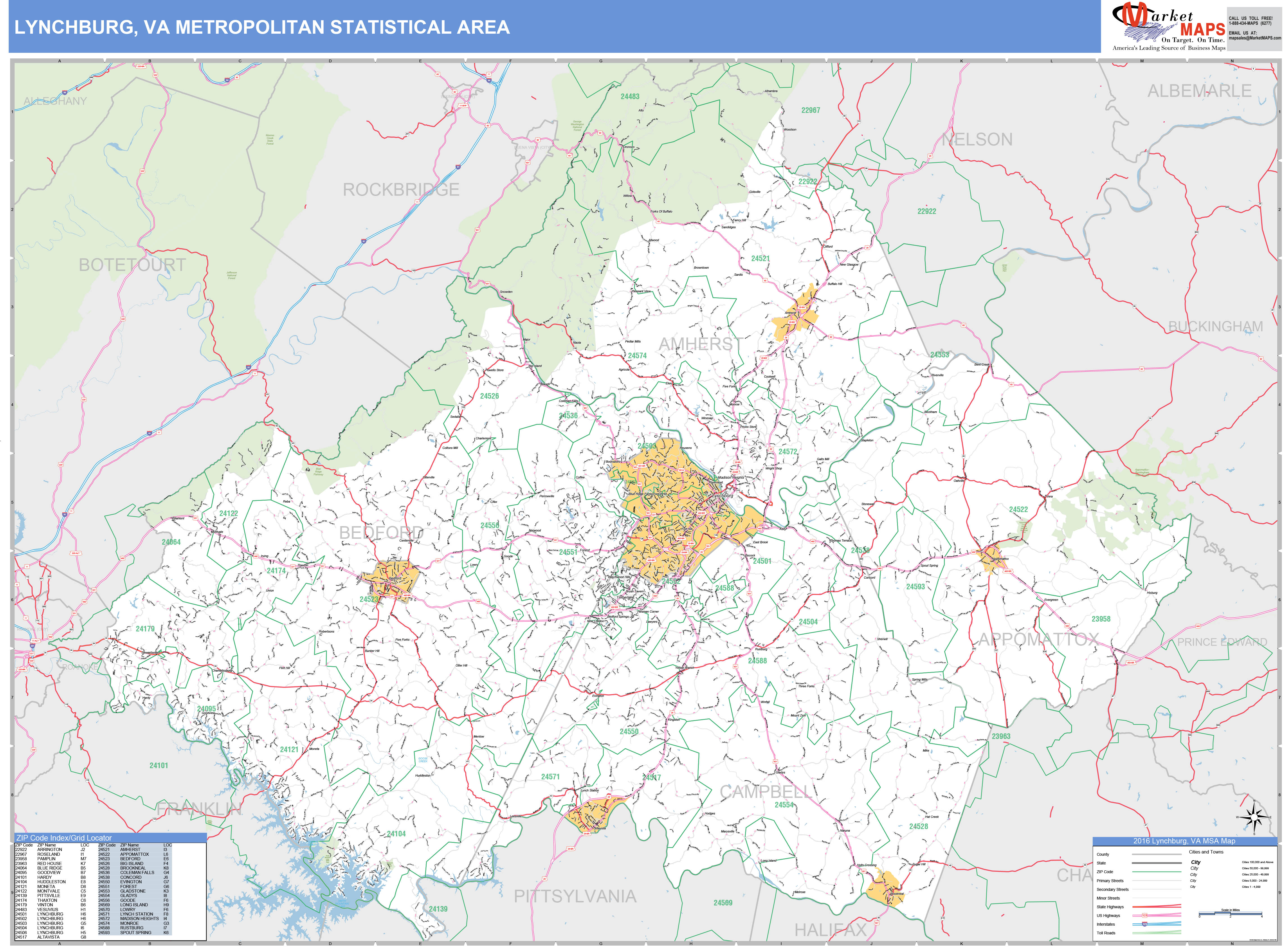1288x947 pixels.
Task: Click the toll-free phone number '1-888-434-MAPS (6277)'
Action: [1250, 24]
